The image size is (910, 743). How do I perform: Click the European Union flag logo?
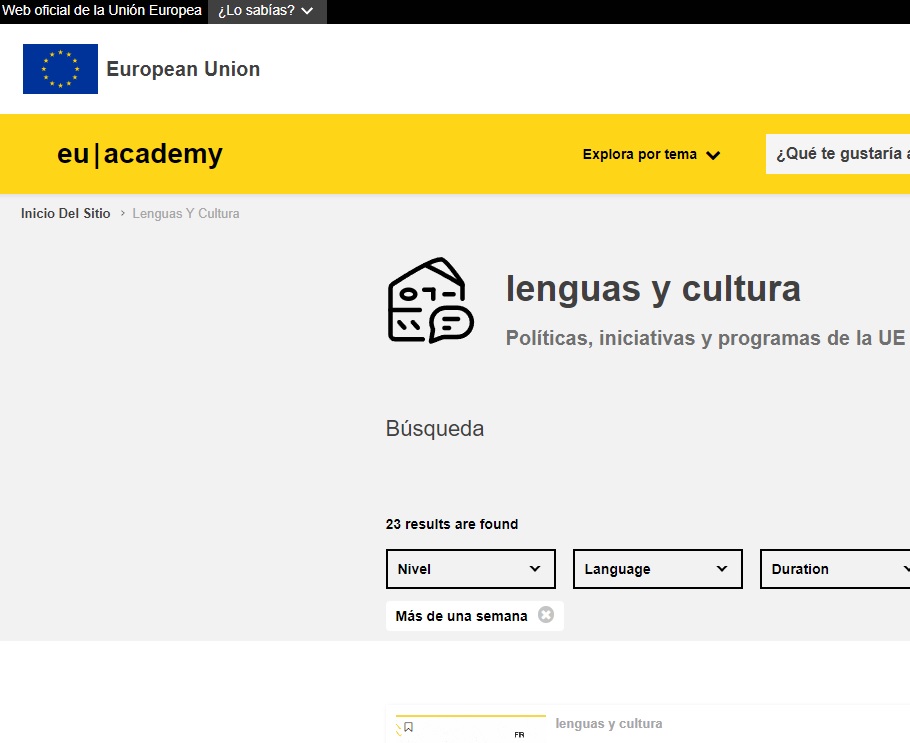point(60,68)
